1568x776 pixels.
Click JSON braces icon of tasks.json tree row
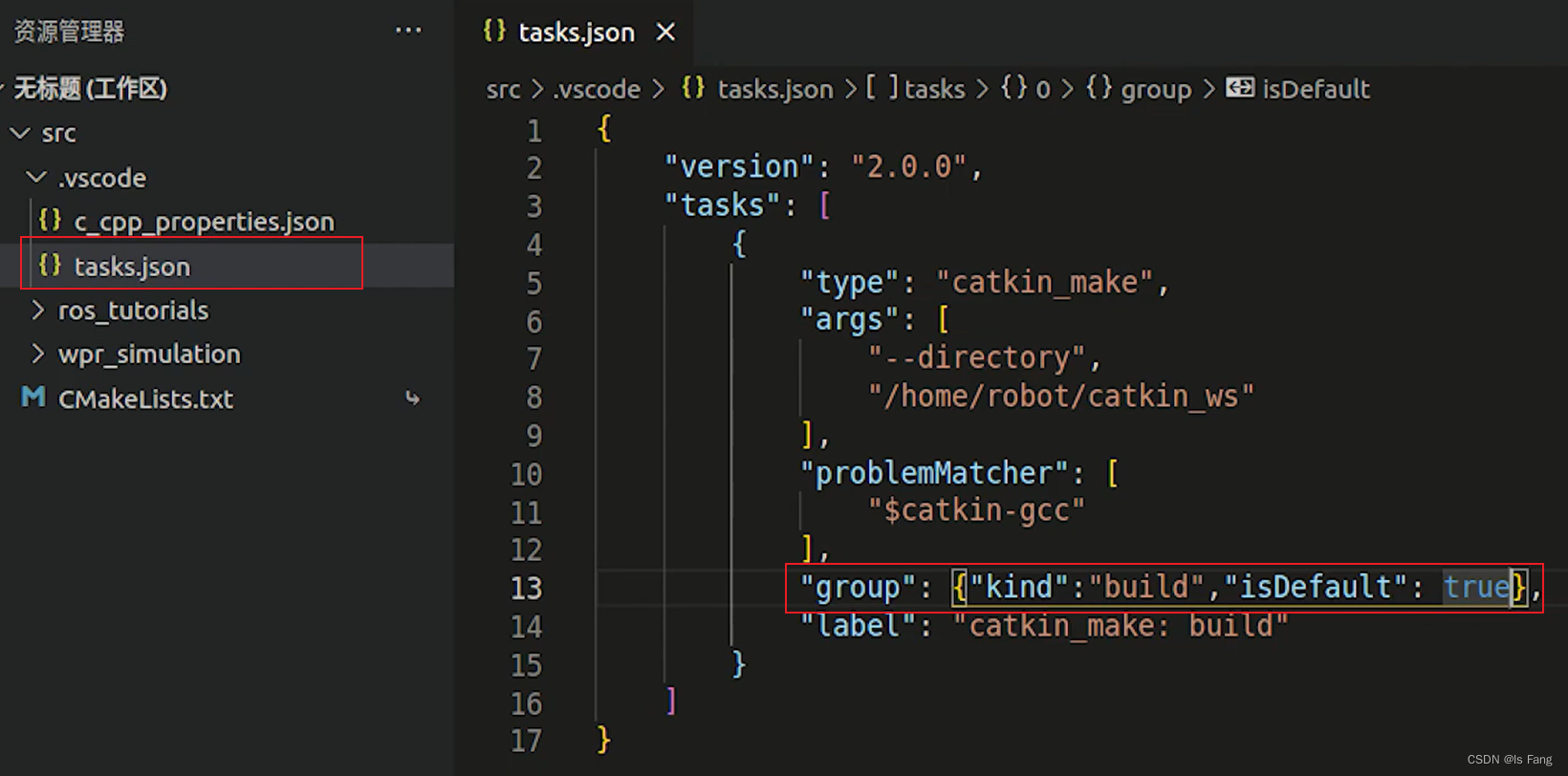51,265
